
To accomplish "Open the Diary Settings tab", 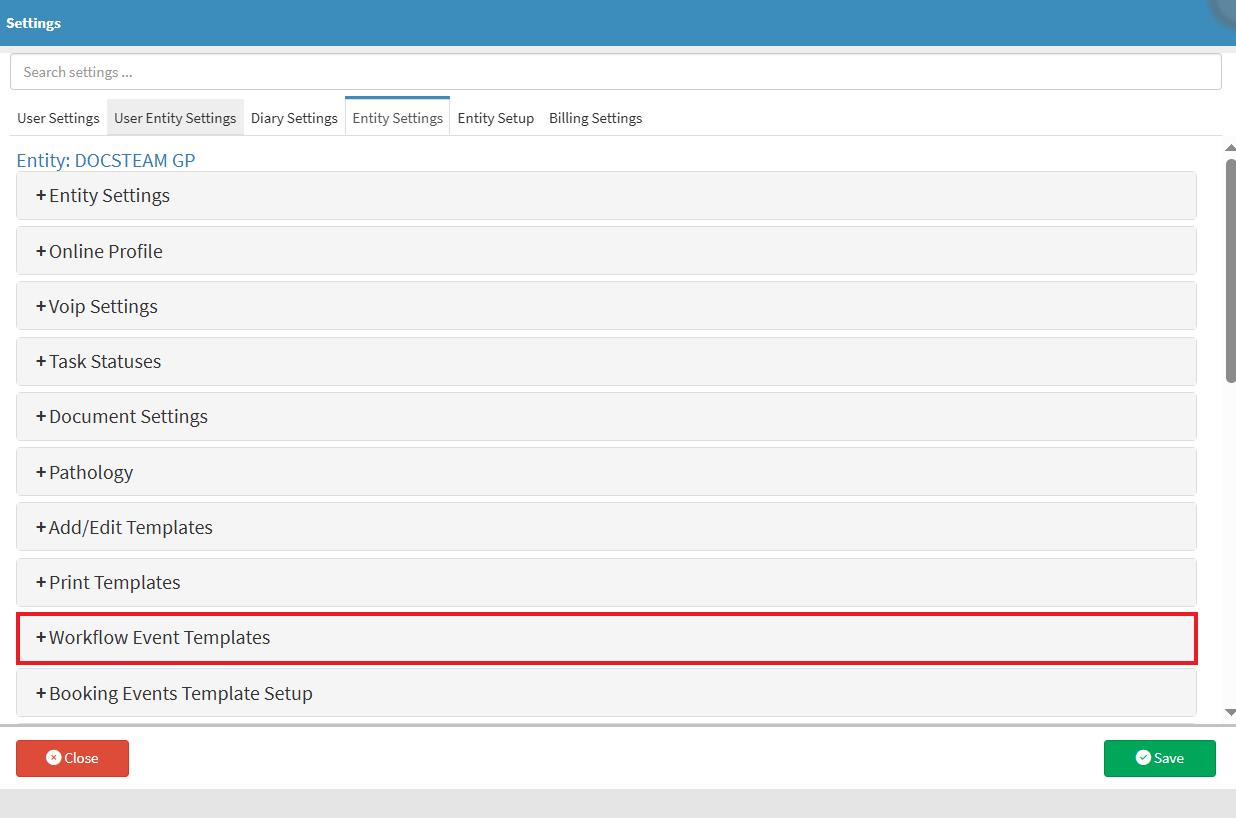I will (294, 118).
